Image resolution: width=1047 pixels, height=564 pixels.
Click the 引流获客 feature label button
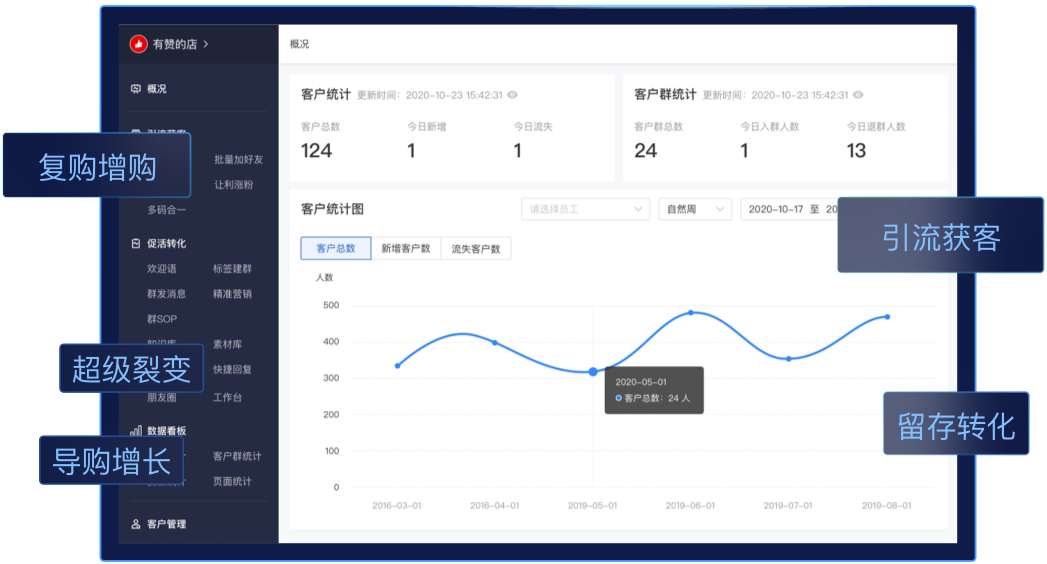pos(941,236)
